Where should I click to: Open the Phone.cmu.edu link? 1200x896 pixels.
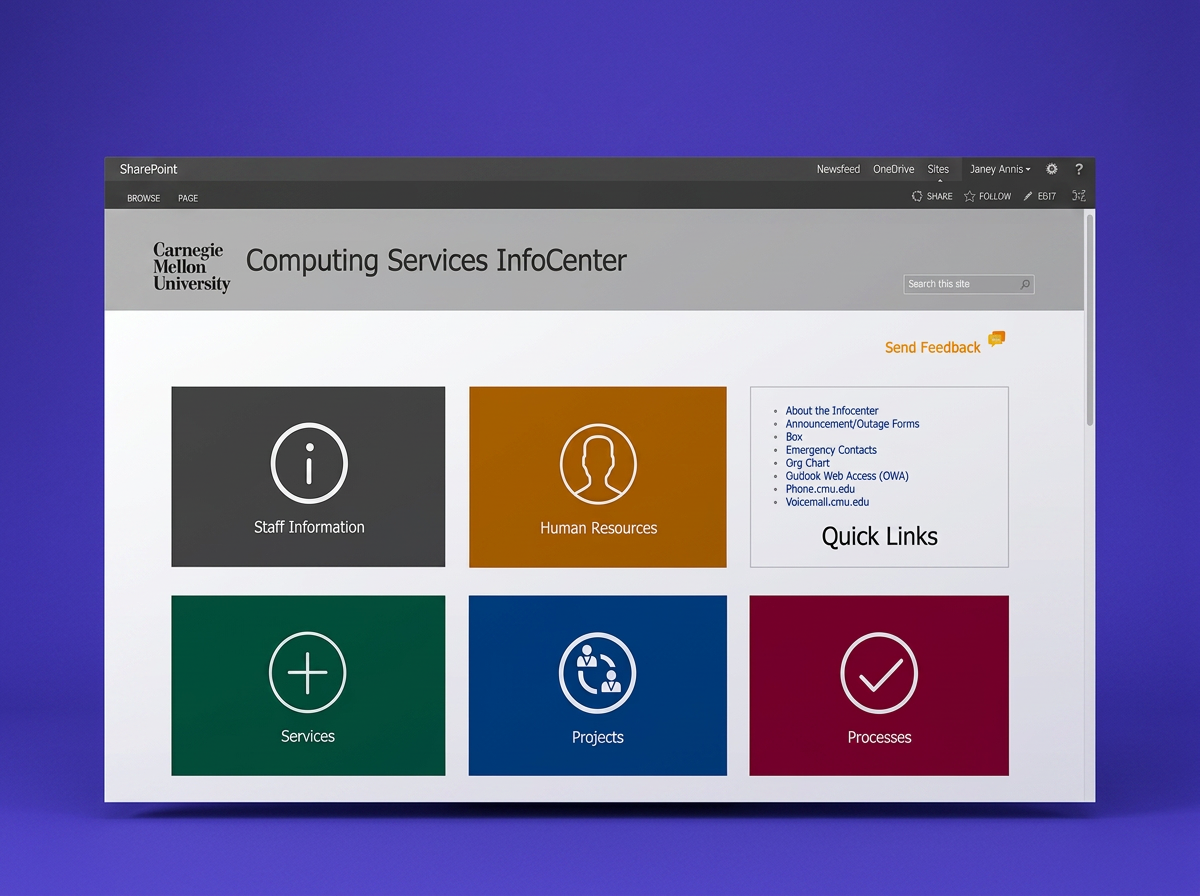pyautogui.click(x=820, y=489)
